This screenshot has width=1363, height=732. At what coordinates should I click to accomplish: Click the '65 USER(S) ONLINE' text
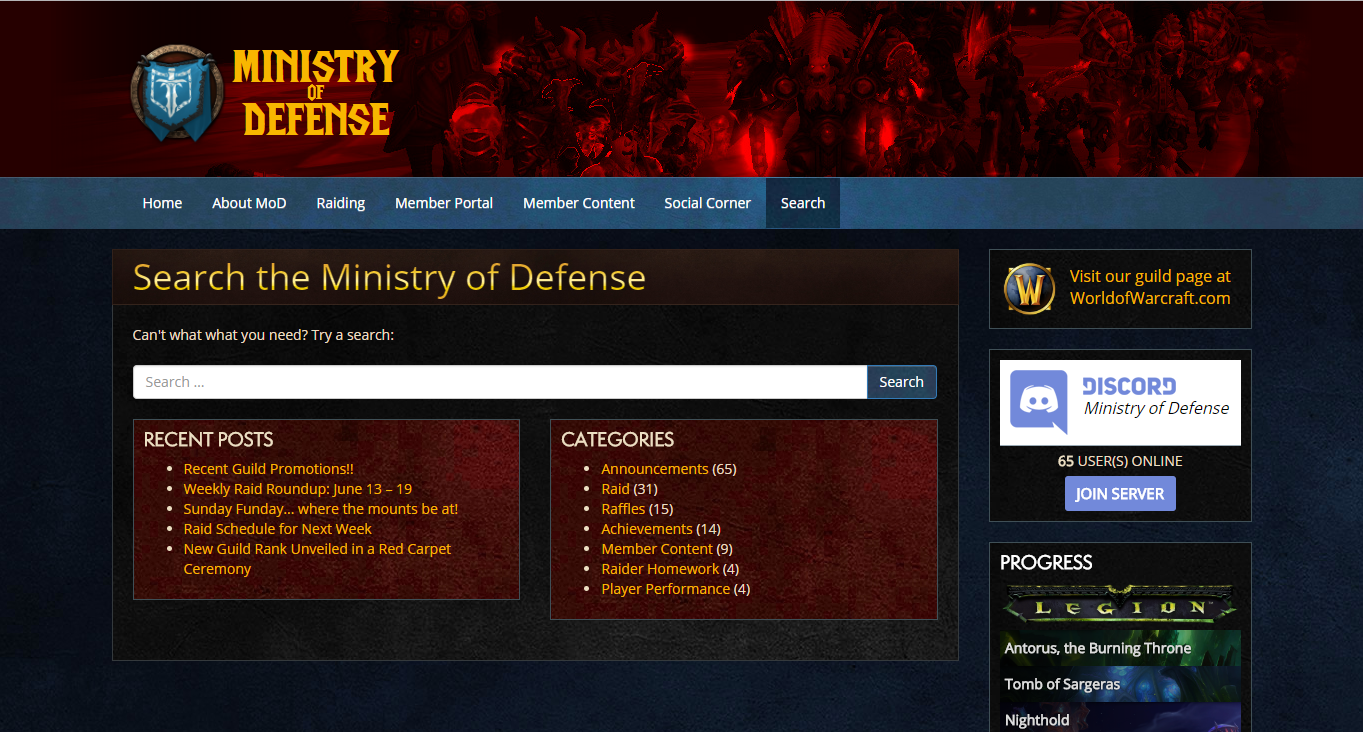click(1120, 461)
